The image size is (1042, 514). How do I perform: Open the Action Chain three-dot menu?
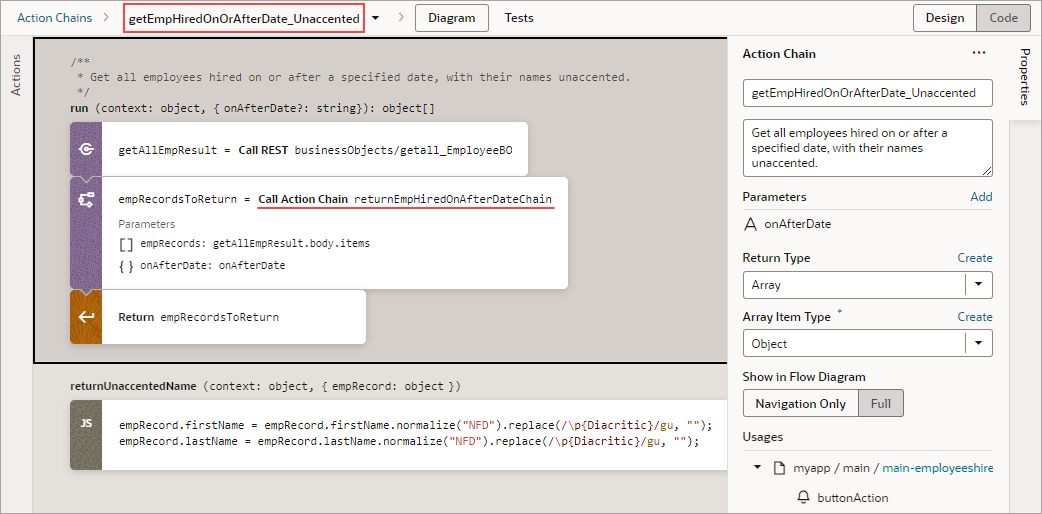tap(979, 53)
